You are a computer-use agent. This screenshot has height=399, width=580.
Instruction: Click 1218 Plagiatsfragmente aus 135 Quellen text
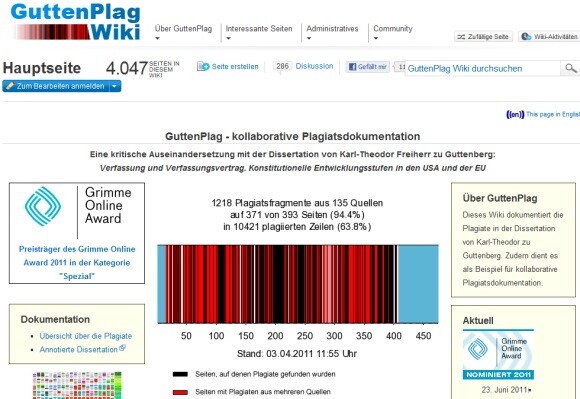[x=297, y=203]
